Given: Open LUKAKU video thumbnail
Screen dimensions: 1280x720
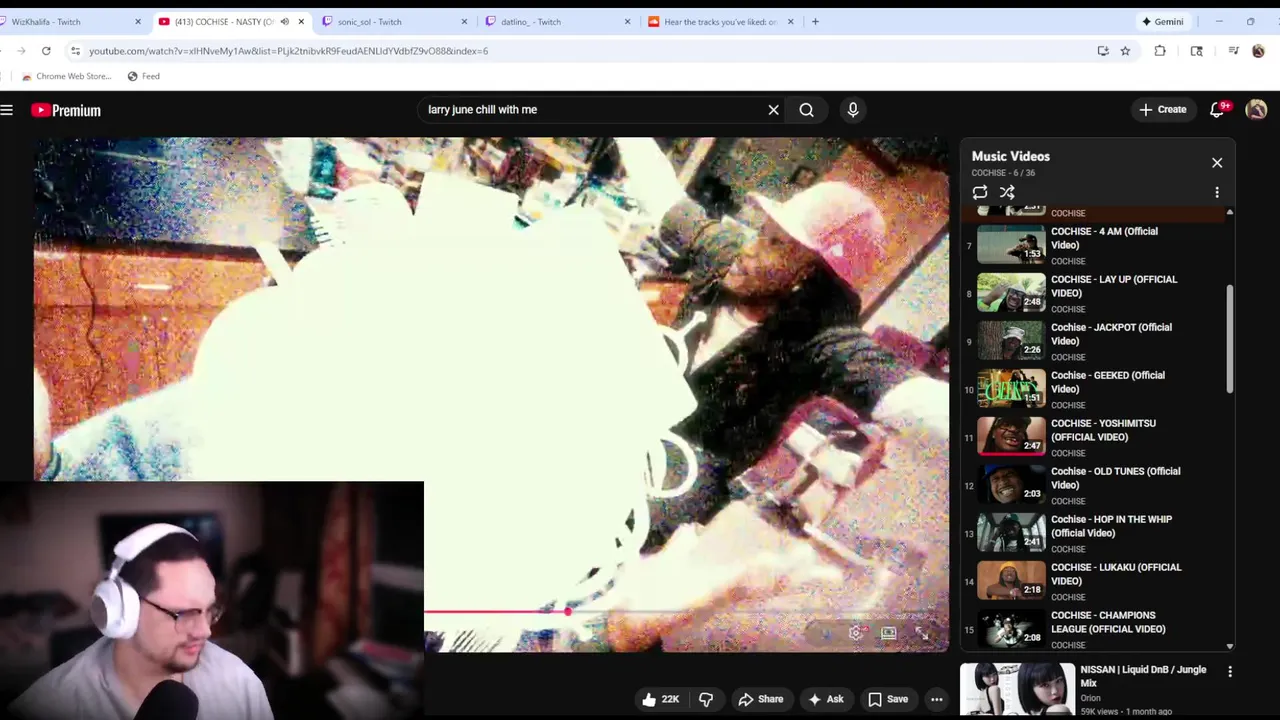Looking at the screenshot, I should (x=1011, y=581).
